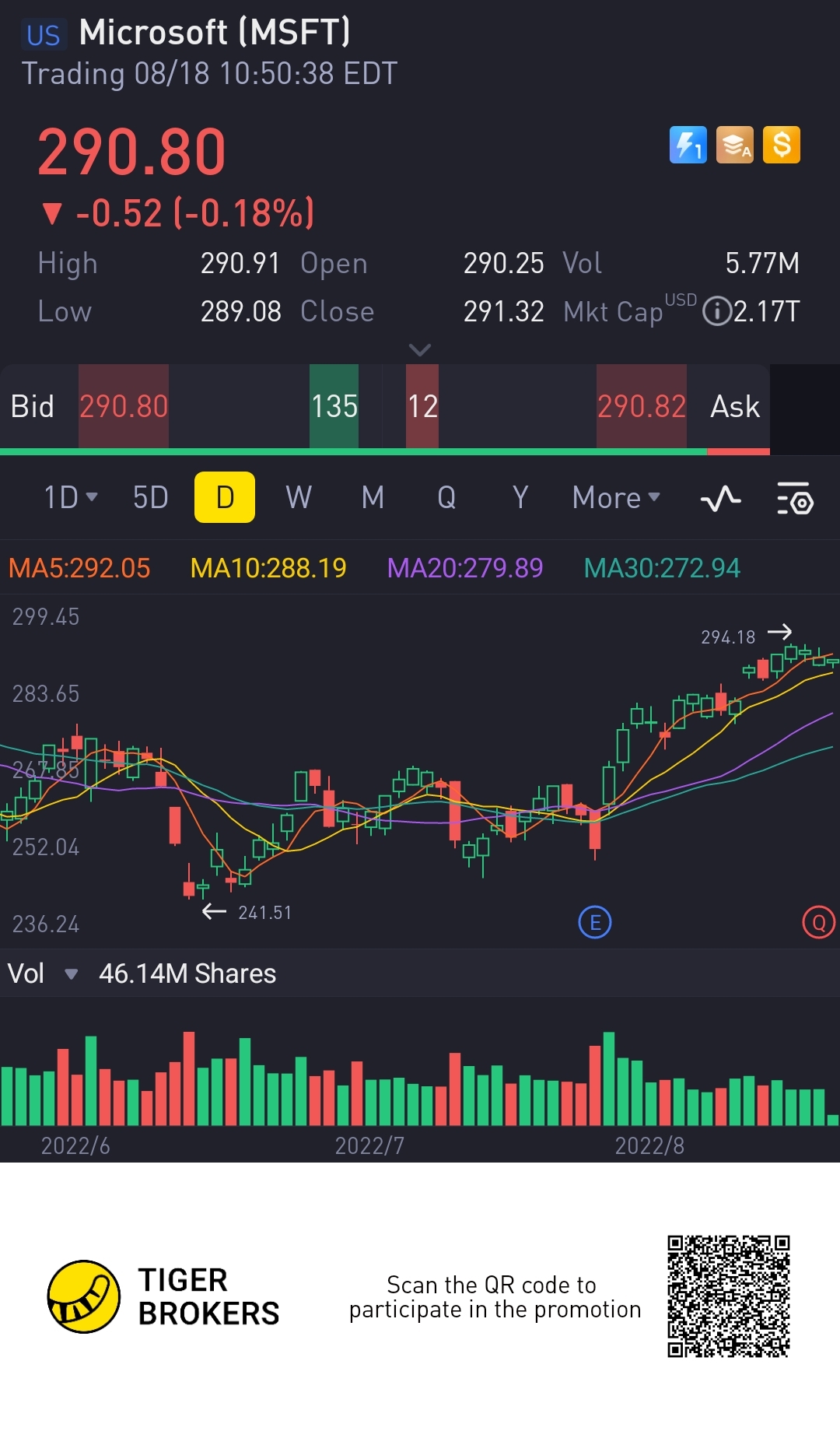Tap the ask size 12

[422, 406]
